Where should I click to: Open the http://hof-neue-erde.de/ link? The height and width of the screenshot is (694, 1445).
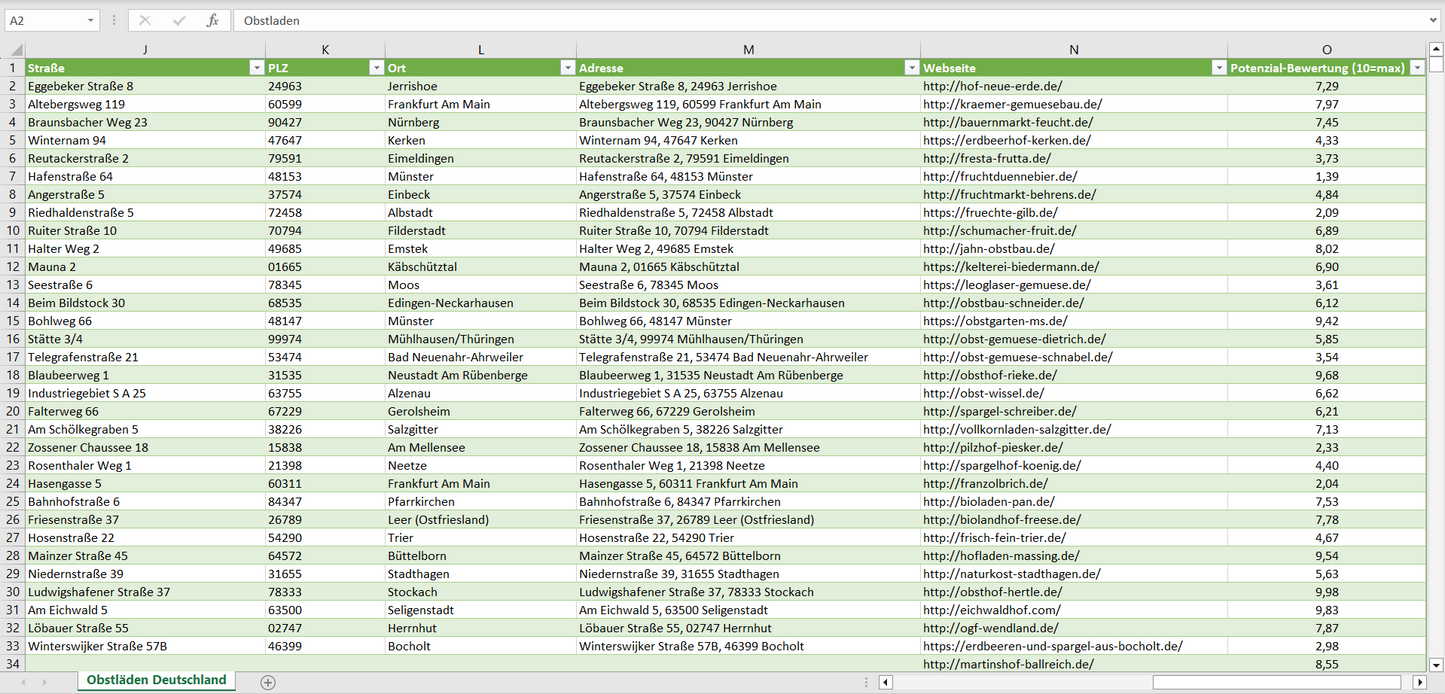[992, 86]
